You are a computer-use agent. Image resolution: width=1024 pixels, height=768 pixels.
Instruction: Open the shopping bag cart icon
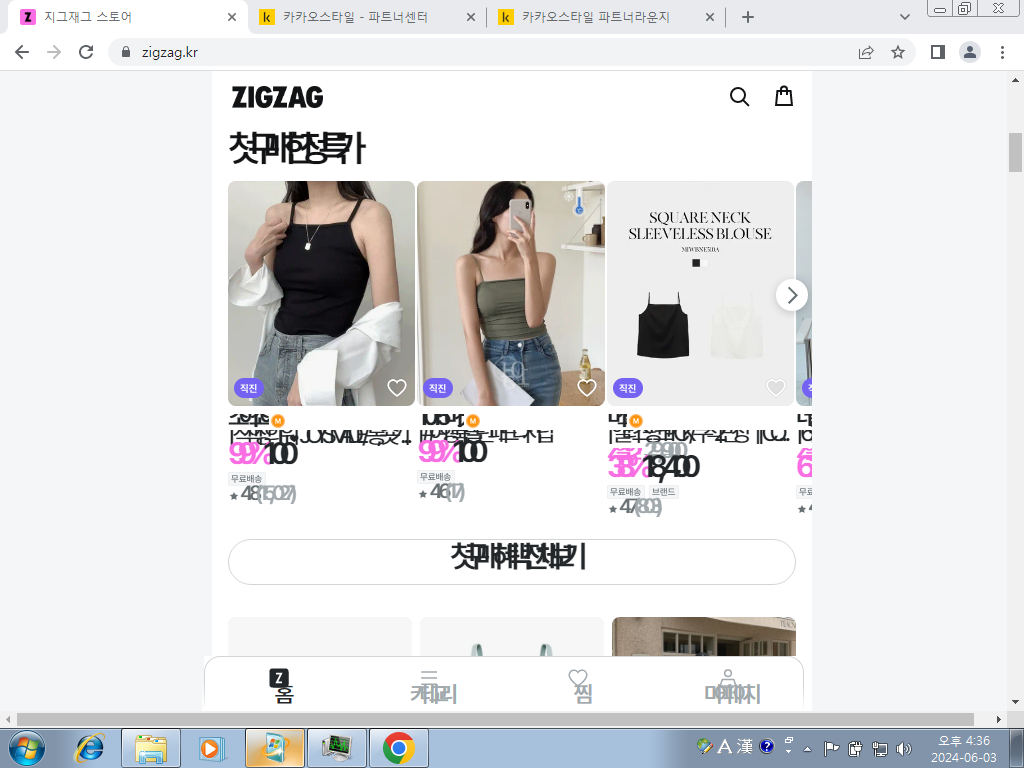(x=784, y=96)
